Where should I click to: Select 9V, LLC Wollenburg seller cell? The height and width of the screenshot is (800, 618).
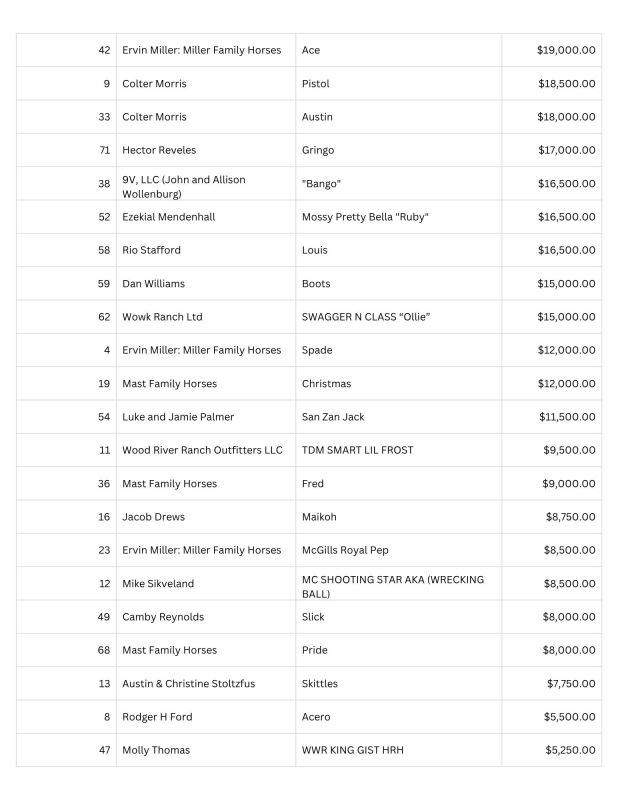(x=206, y=184)
